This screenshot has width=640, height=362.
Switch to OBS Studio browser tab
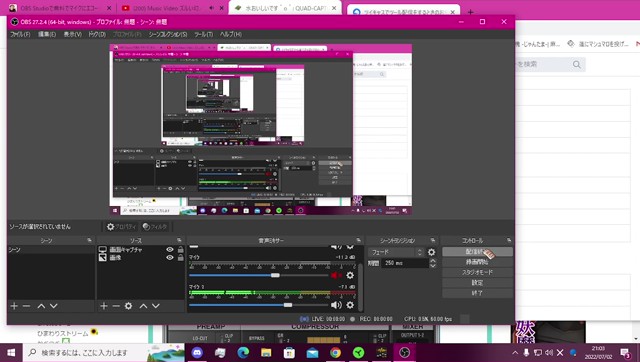point(59,8)
